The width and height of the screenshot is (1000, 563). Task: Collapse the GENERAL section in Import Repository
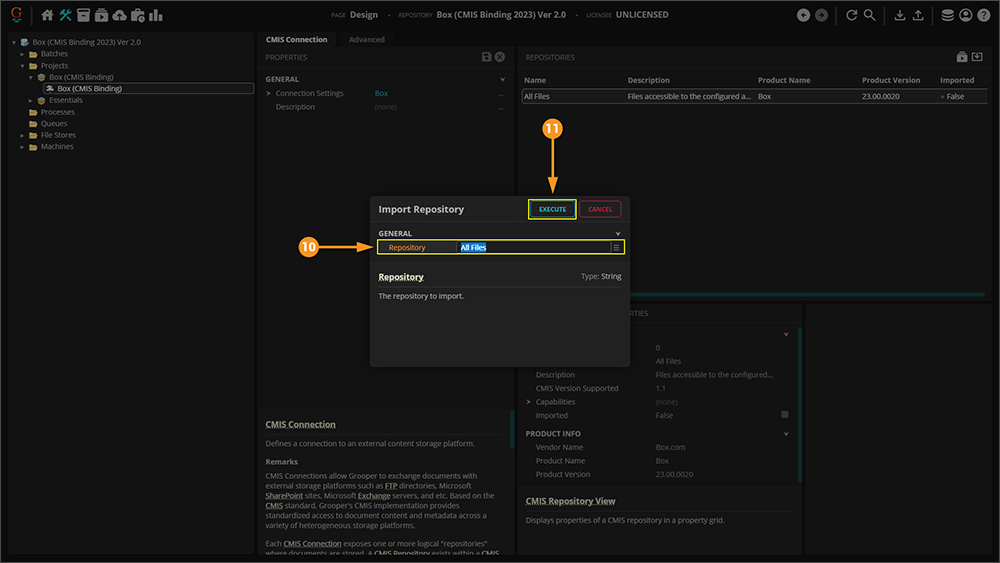(618, 233)
